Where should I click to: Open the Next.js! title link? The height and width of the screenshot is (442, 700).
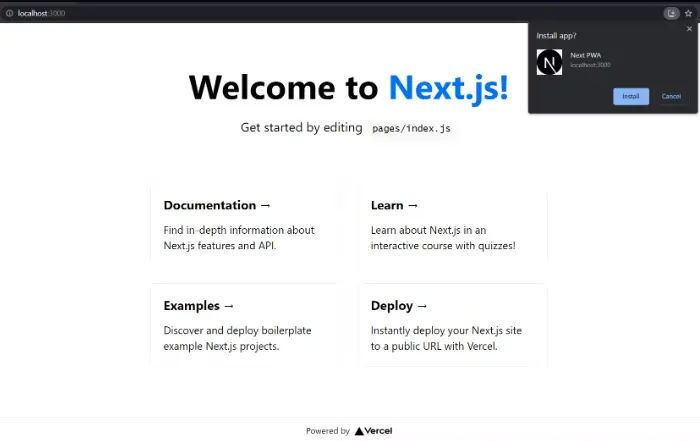point(449,87)
